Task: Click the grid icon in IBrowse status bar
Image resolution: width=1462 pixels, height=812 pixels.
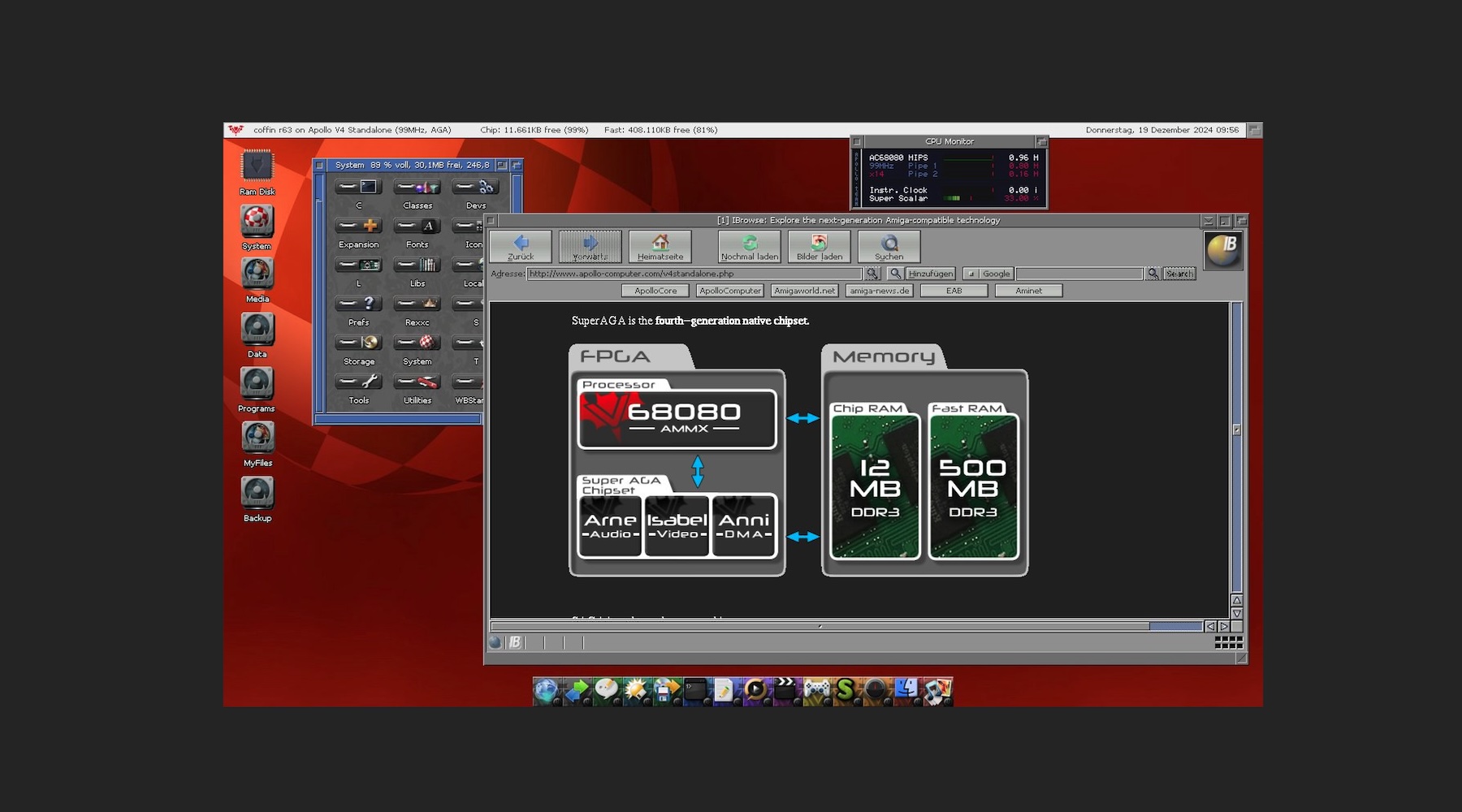Action: pos(1229,642)
